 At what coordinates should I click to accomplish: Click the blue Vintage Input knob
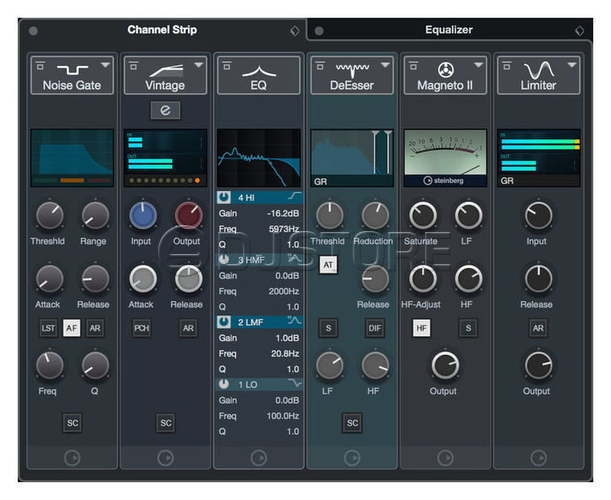[x=143, y=215]
